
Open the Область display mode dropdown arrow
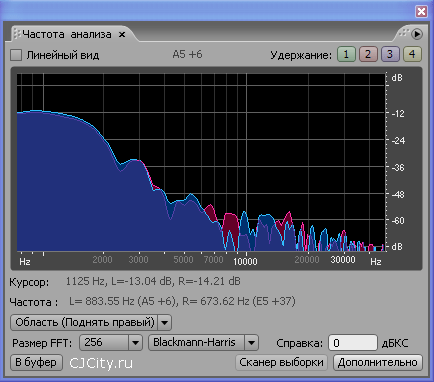[x=164, y=322]
